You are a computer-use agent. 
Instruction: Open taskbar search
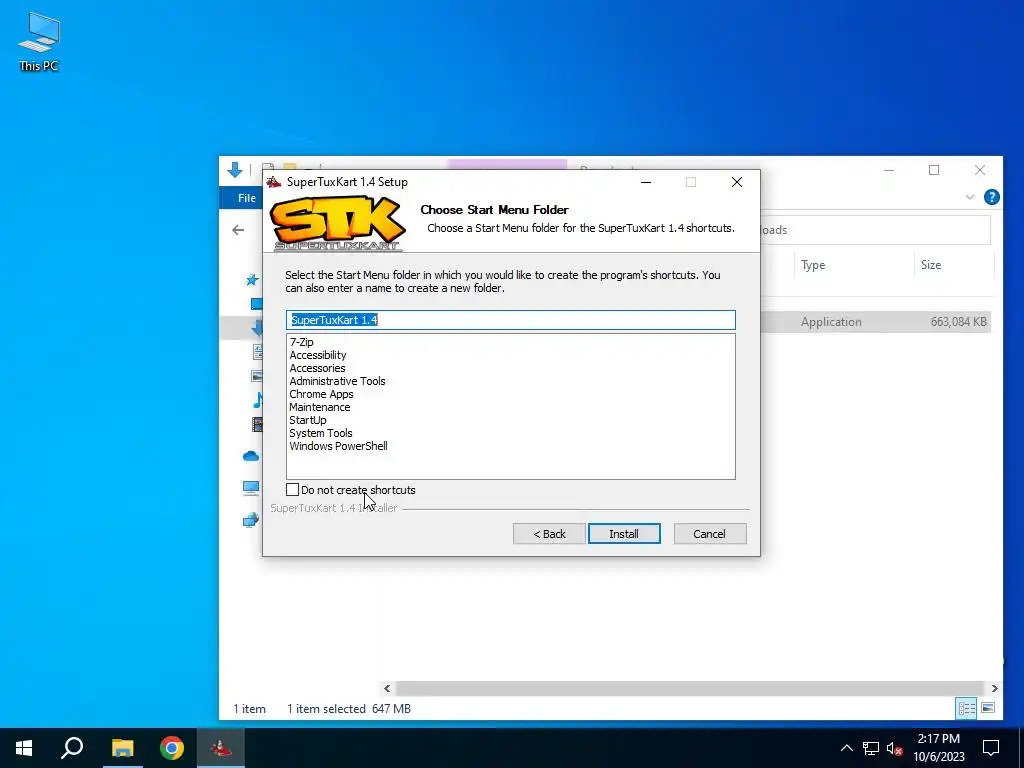(72, 748)
